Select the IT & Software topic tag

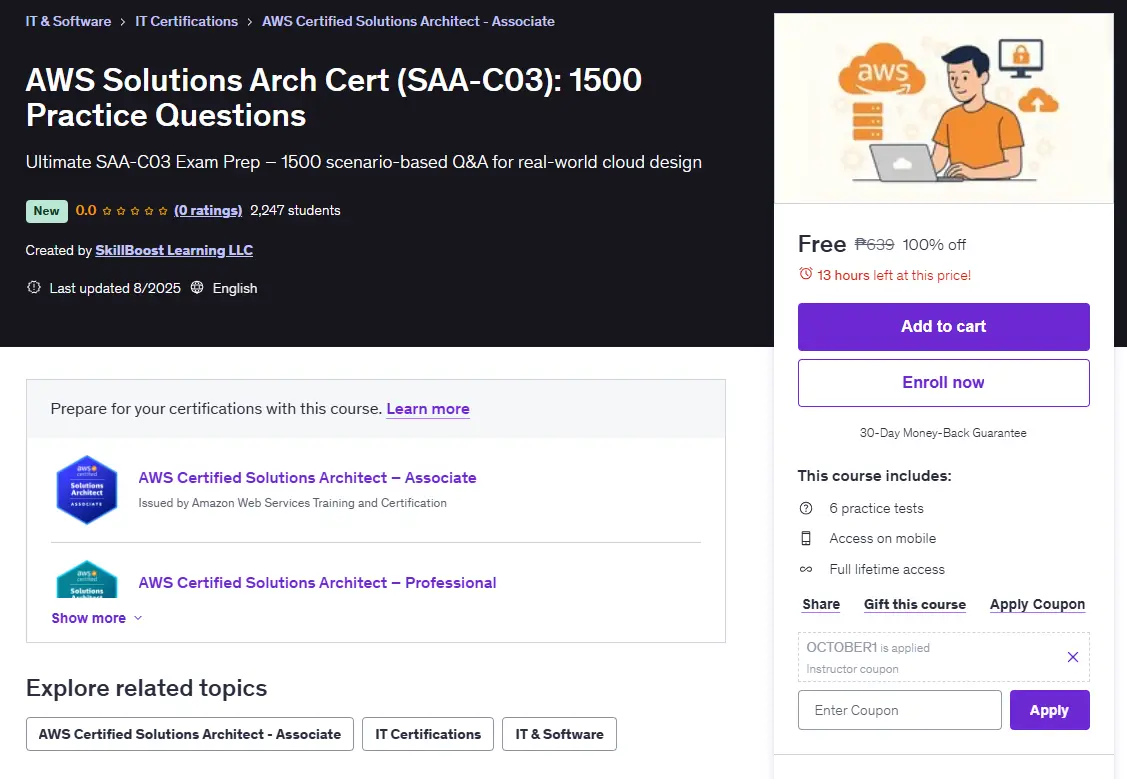tap(559, 734)
